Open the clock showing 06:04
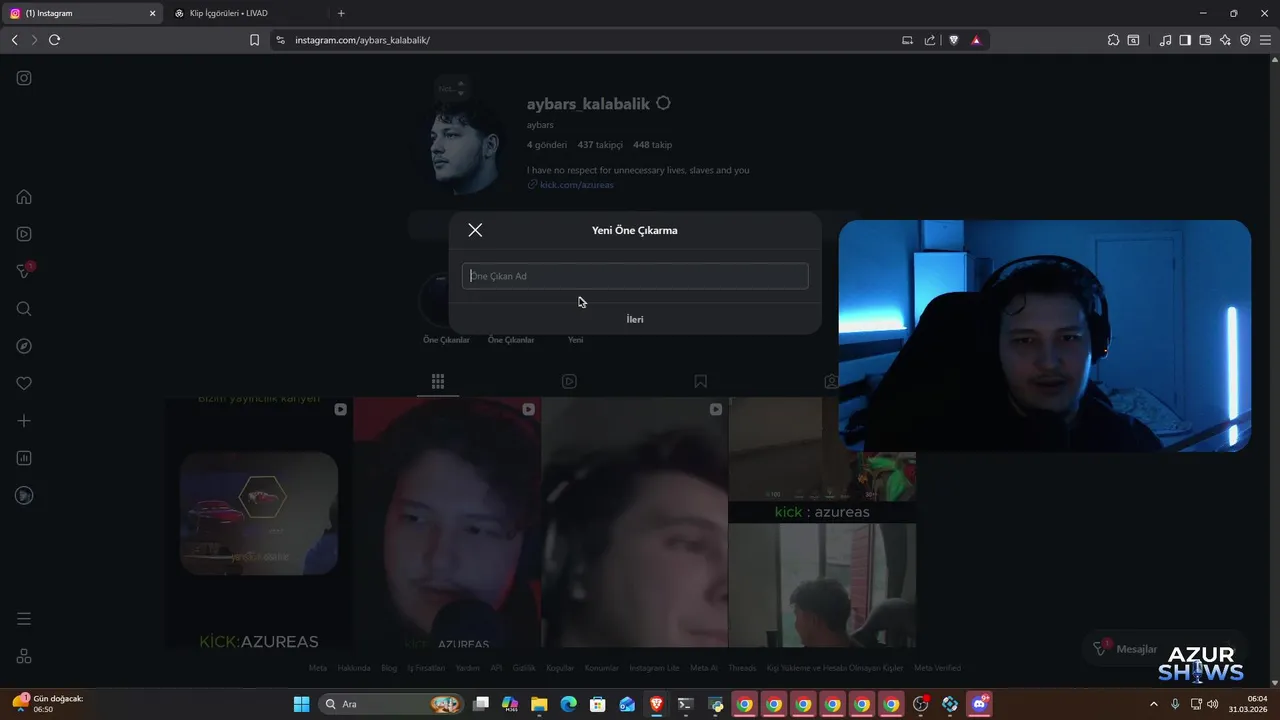Viewport: 1280px width, 720px height. pos(1248,704)
